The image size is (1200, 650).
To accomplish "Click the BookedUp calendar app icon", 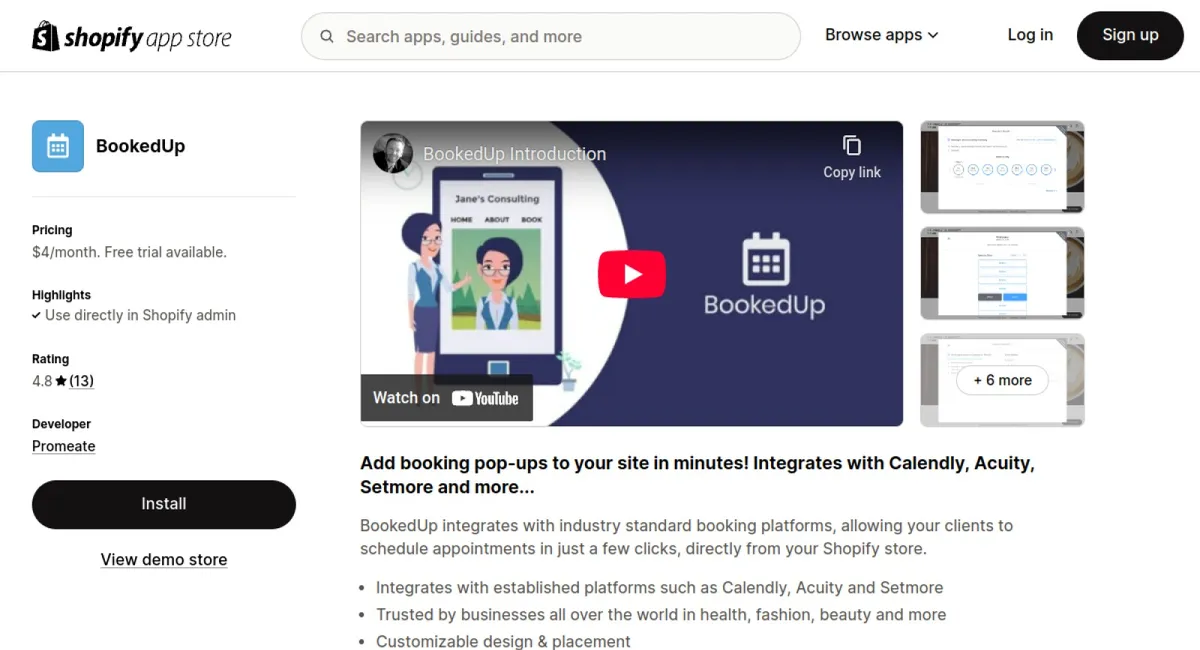I will click(x=58, y=146).
